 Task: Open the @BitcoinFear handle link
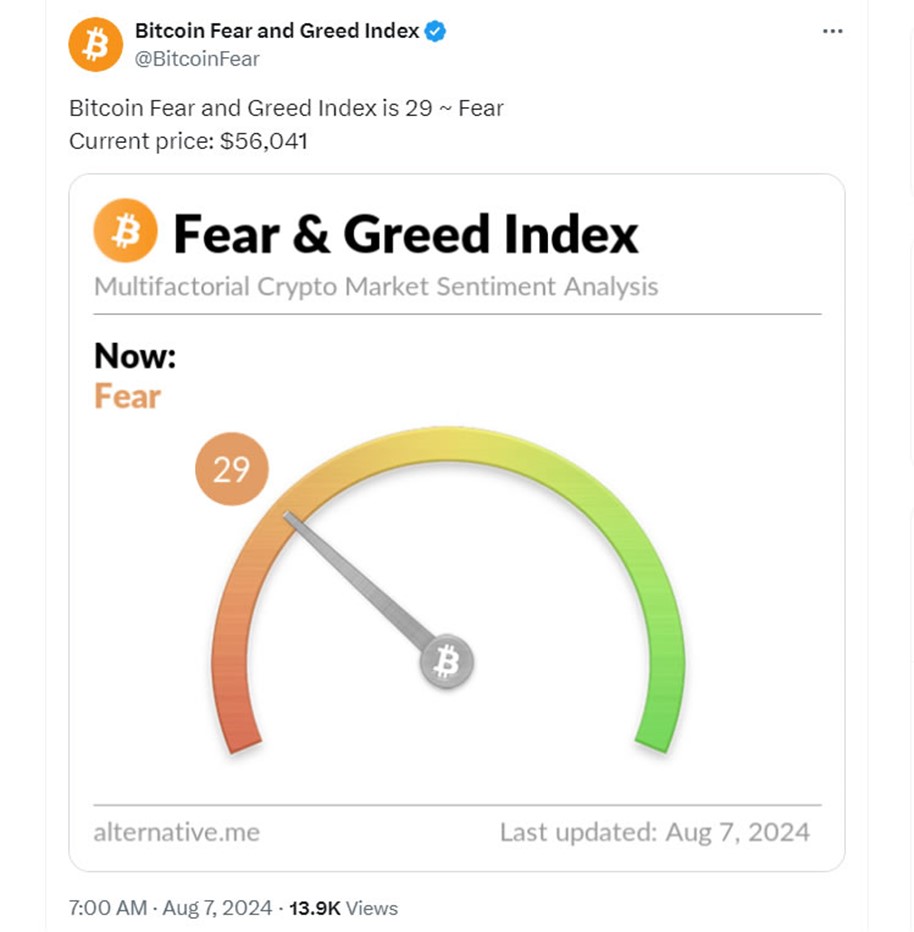pos(197,59)
